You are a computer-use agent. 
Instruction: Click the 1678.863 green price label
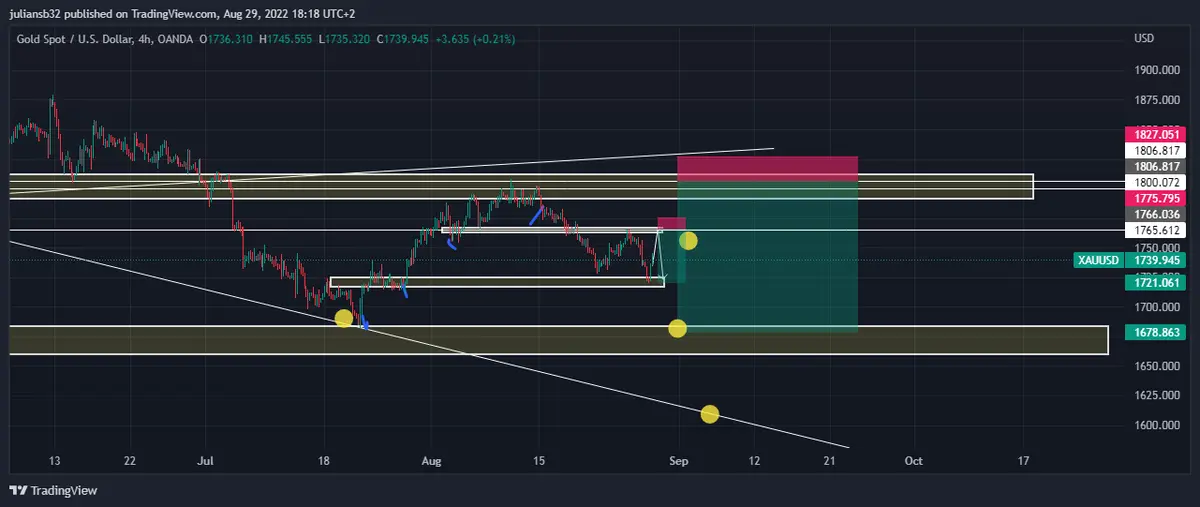click(x=1155, y=331)
